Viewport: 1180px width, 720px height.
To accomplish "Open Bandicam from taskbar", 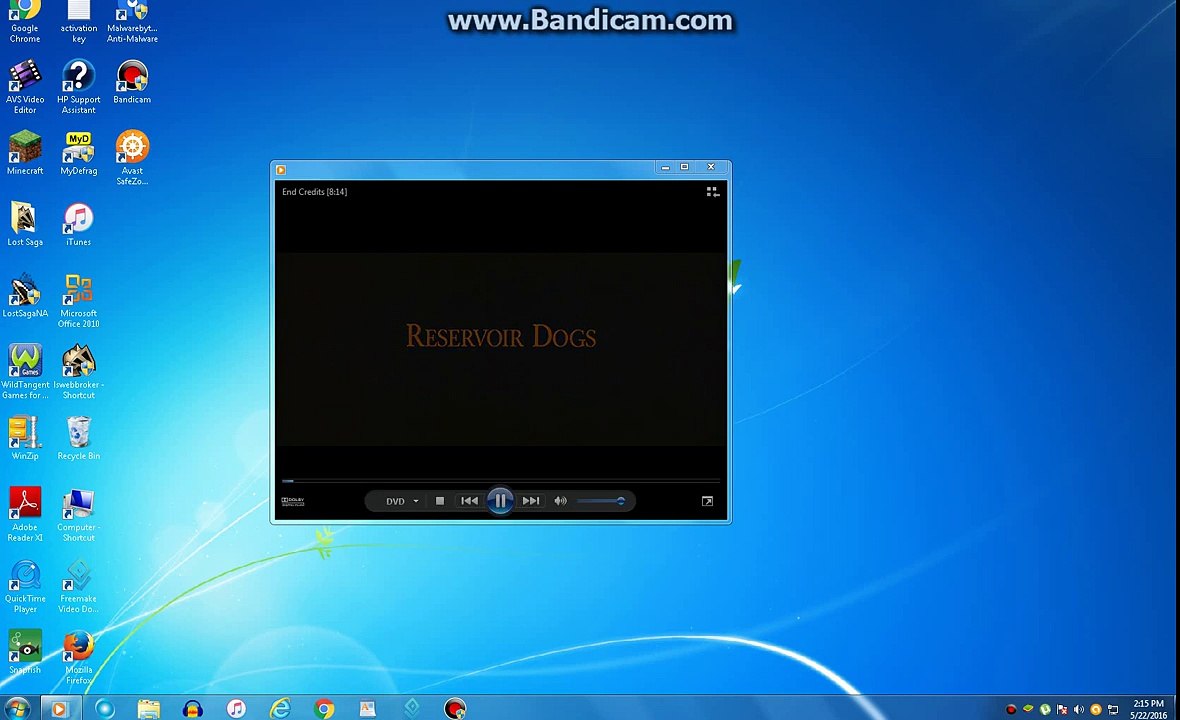I will [x=455, y=708].
